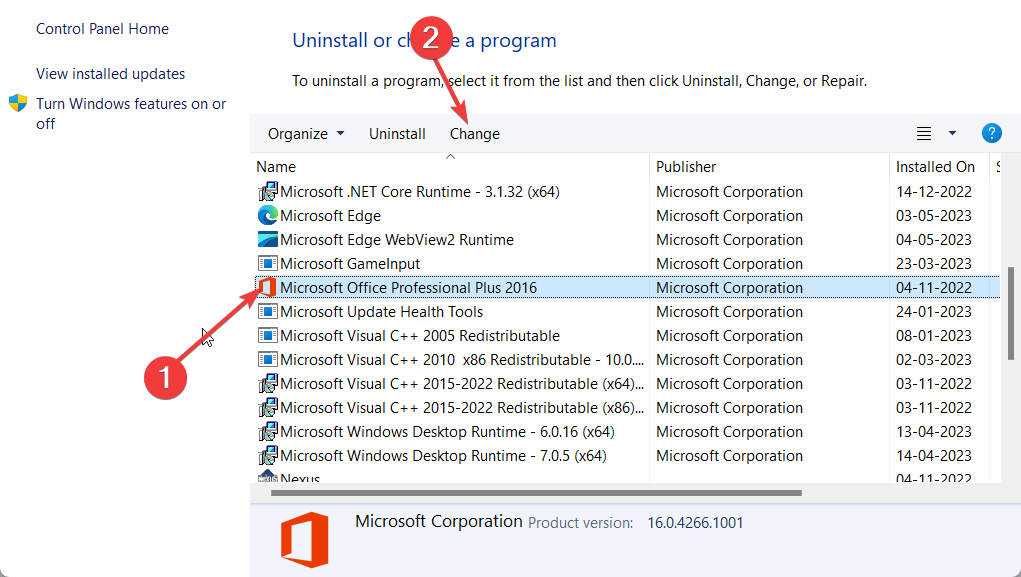Select Microsoft Edge WebView2 Runtime entry

click(x=397, y=240)
